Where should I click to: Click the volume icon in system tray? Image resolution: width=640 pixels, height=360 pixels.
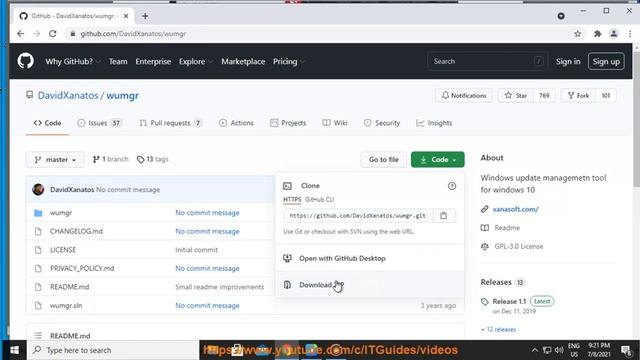coord(559,350)
